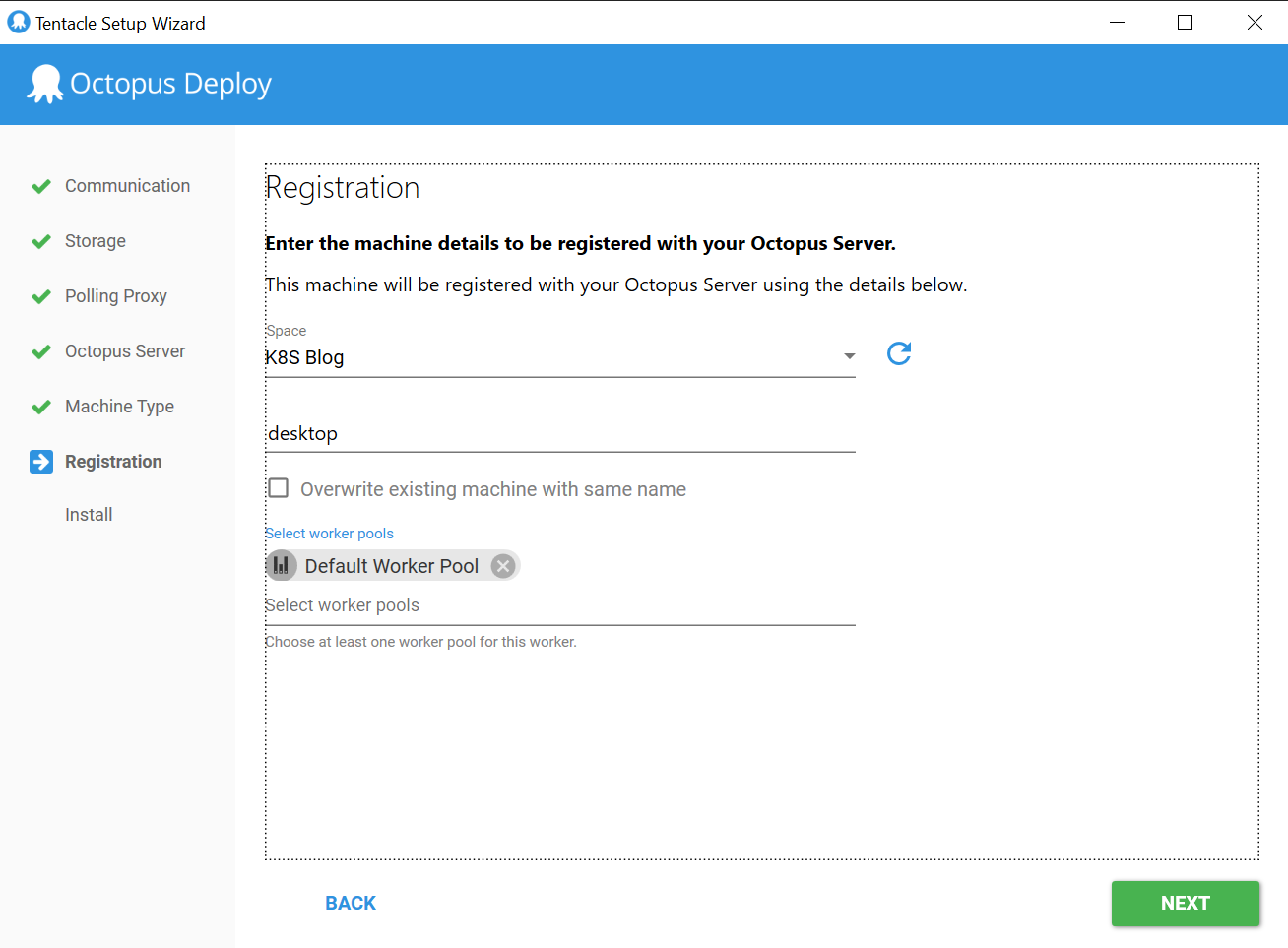Click the Machine Type step checkmark
1288x948 pixels.
(41, 407)
